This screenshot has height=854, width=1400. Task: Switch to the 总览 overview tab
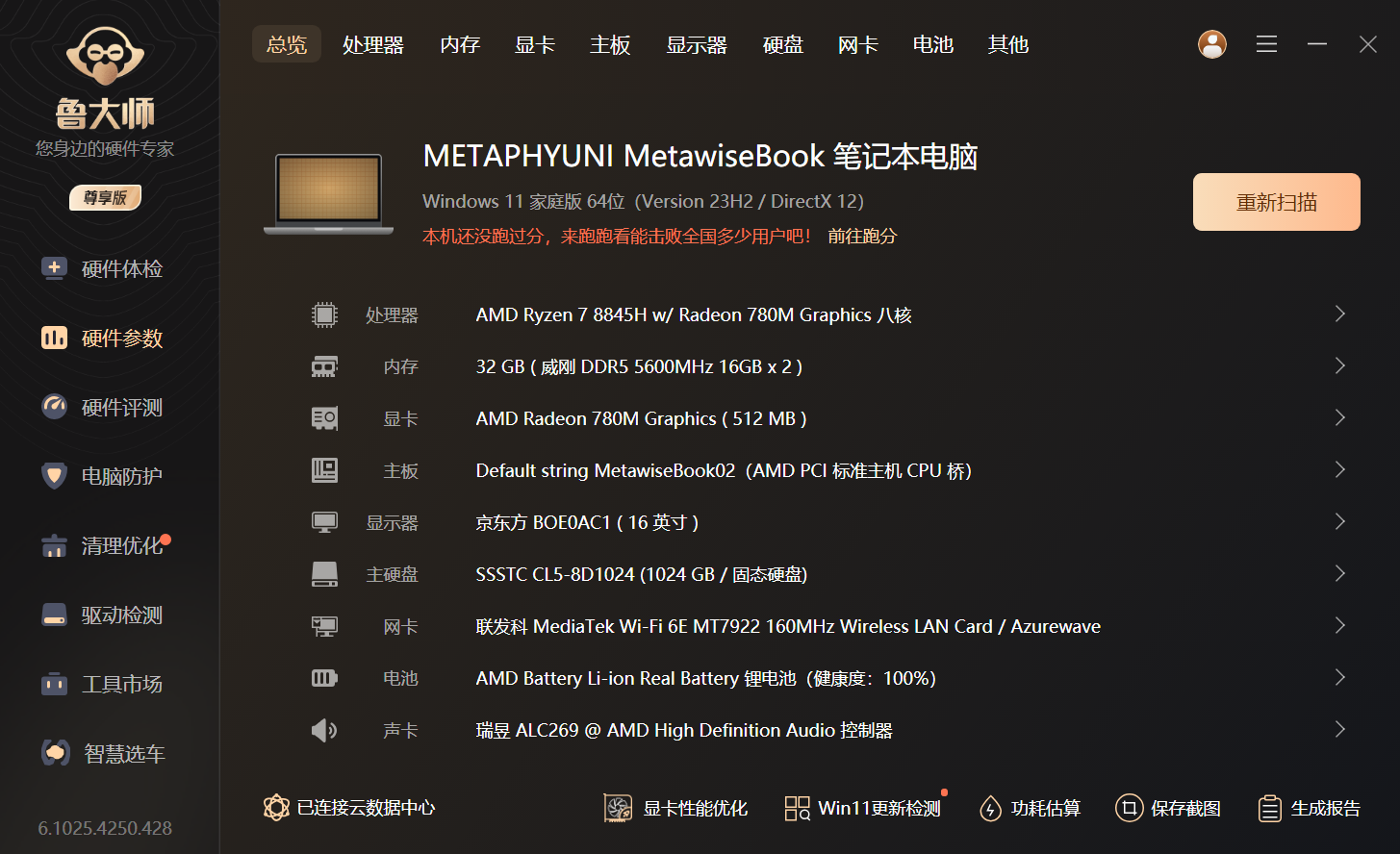point(287,44)
